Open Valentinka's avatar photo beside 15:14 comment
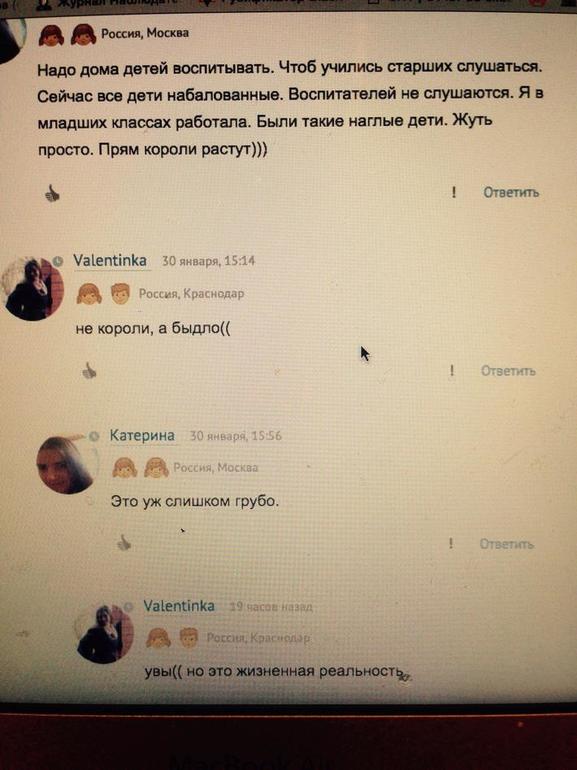This screenshot has height=770, width=577. point(32,289)
